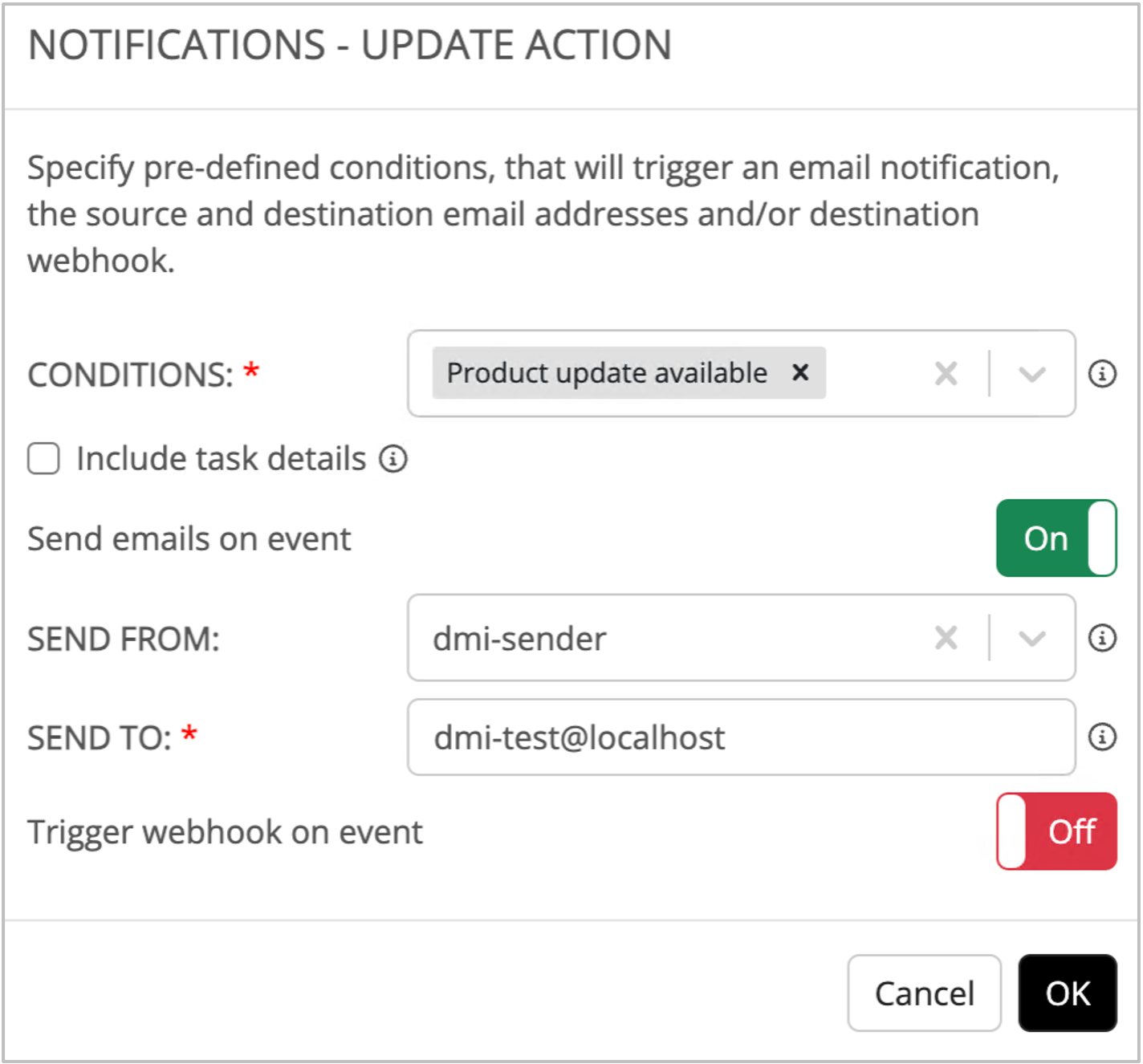This screenshot has width=1143, height=1064.
Task: Click the 'Include task details' label text
Action: [221, 459]
